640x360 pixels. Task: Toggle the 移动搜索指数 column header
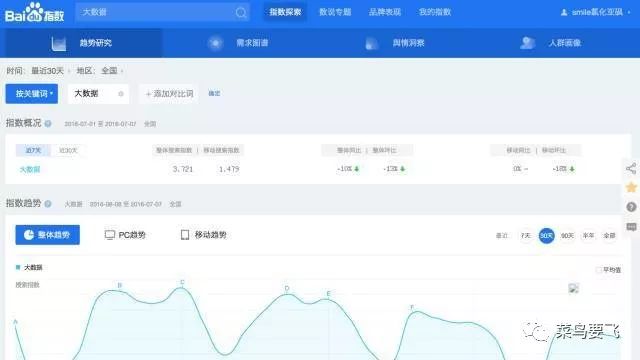pos(221,150)
